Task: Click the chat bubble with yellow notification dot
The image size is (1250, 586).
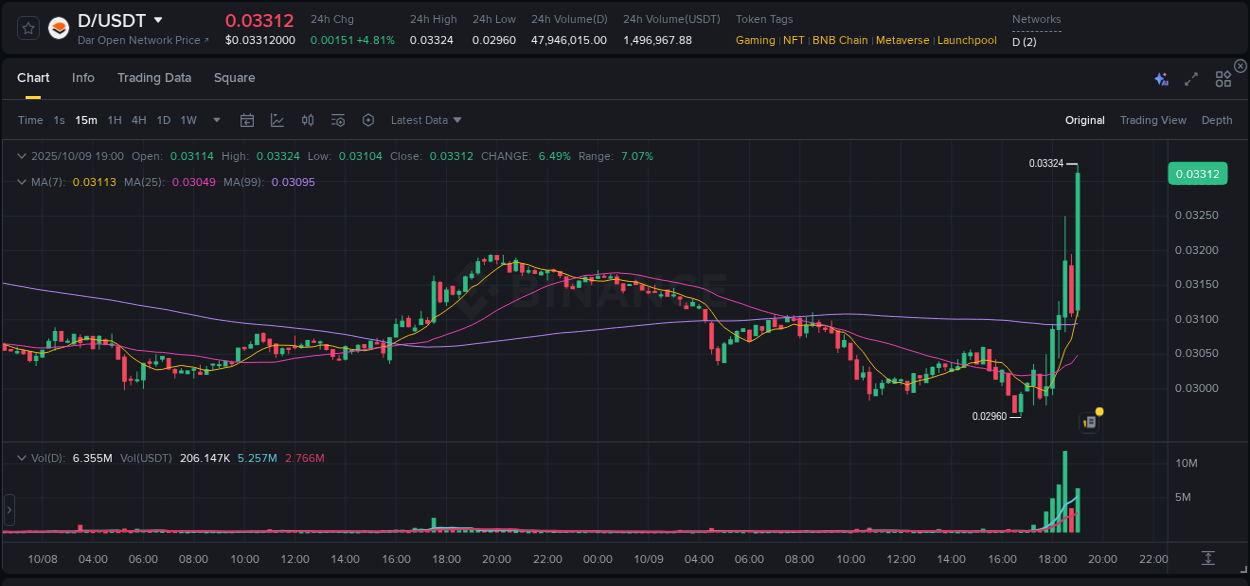Action: point(1090,420)
